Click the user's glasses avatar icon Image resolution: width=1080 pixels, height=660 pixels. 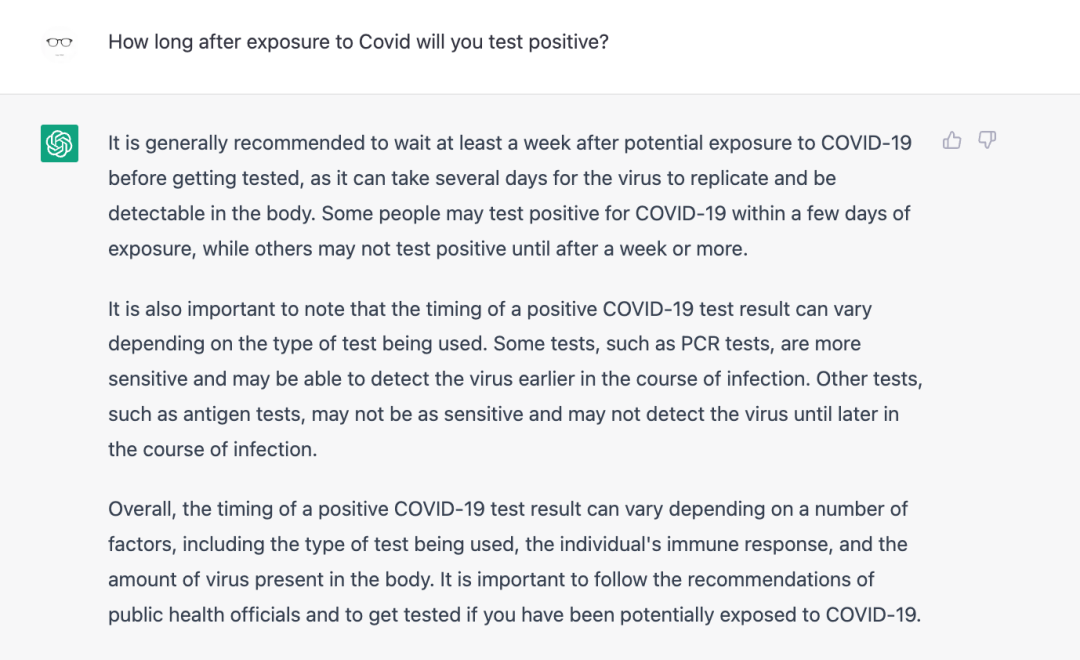(60, 43)
